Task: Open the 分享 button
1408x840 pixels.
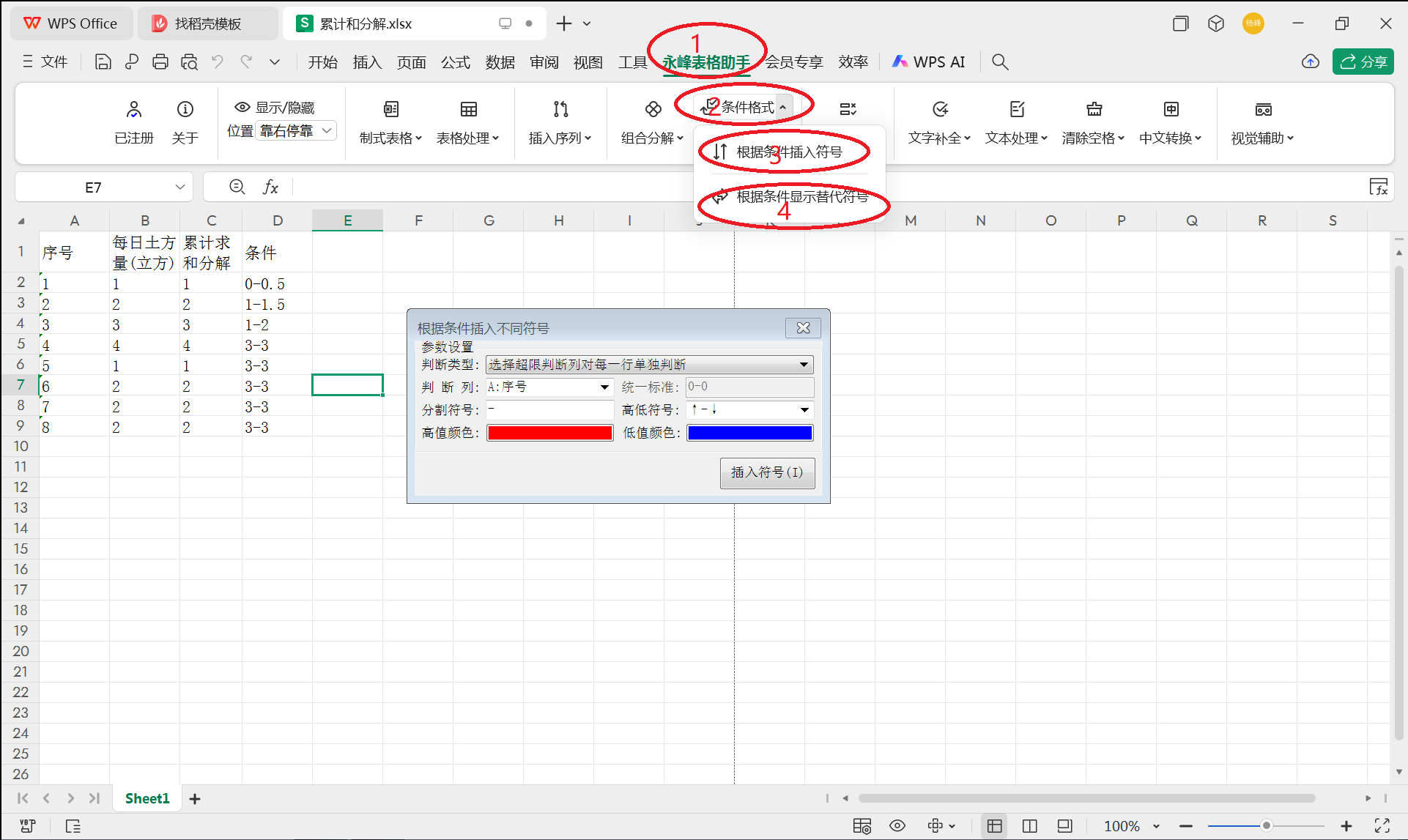Action: 1363,62
